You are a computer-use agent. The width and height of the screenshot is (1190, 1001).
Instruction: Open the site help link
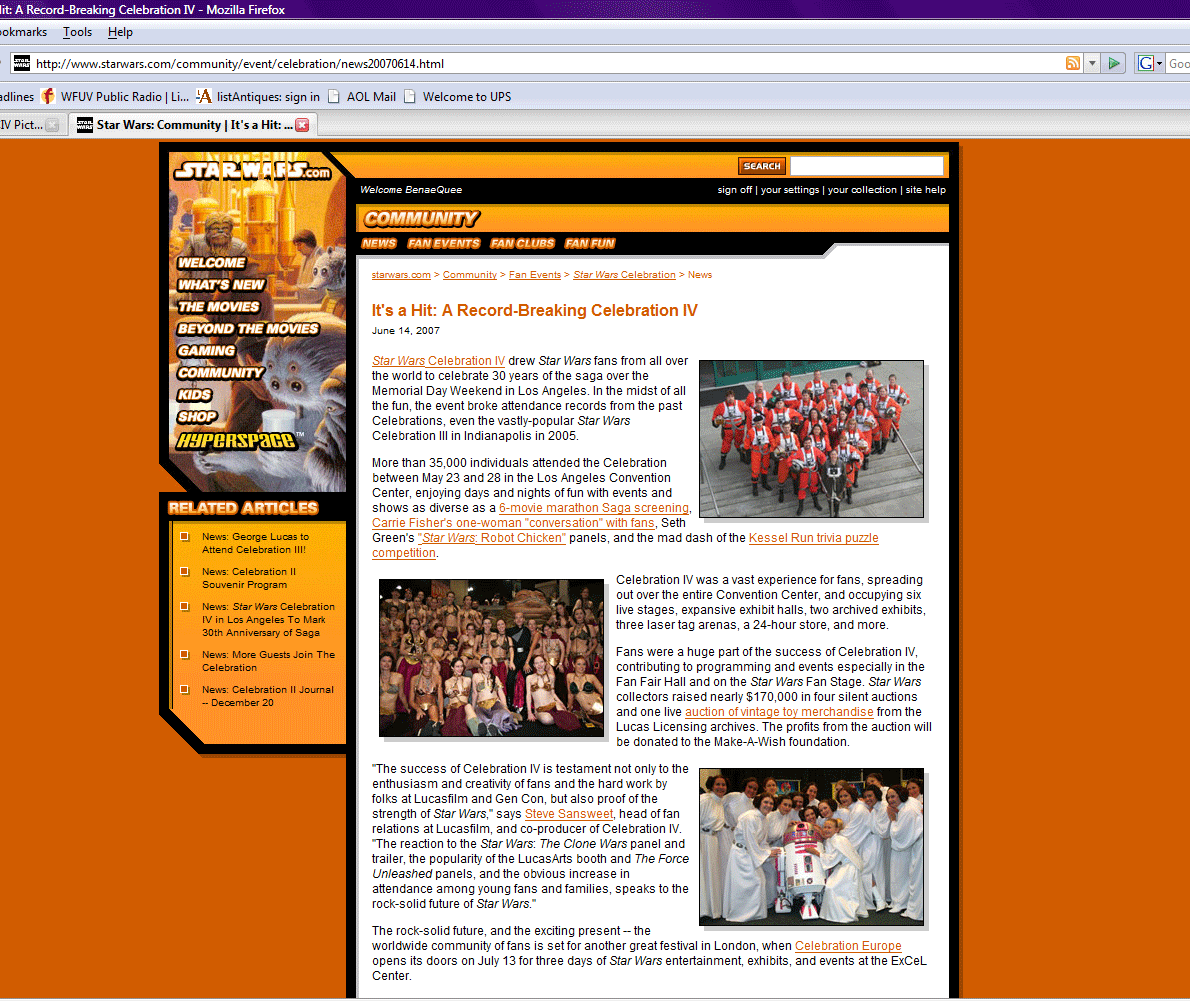coord(925,190)
